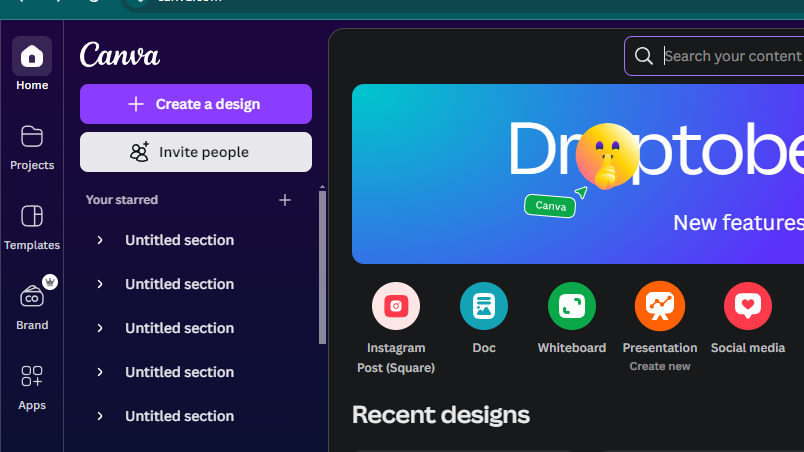Open Brand kit in sidebar
This screenshot has height=452, width=804.
click(32, 305)
